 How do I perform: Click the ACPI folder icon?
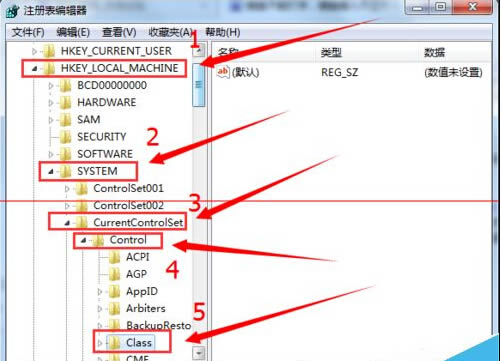pos(114,257)
